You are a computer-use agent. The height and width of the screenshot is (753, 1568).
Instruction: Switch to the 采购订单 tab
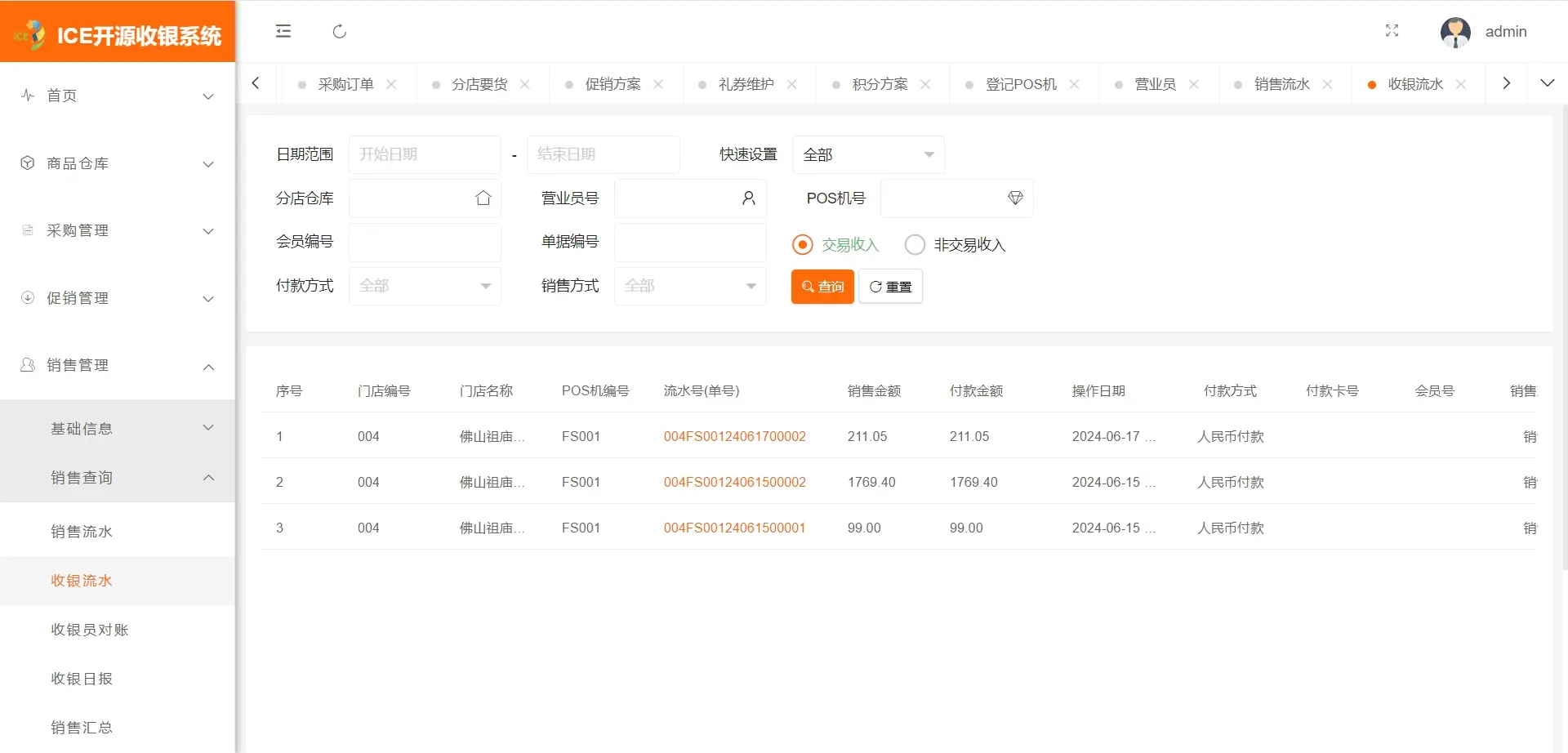pos(346,84)
